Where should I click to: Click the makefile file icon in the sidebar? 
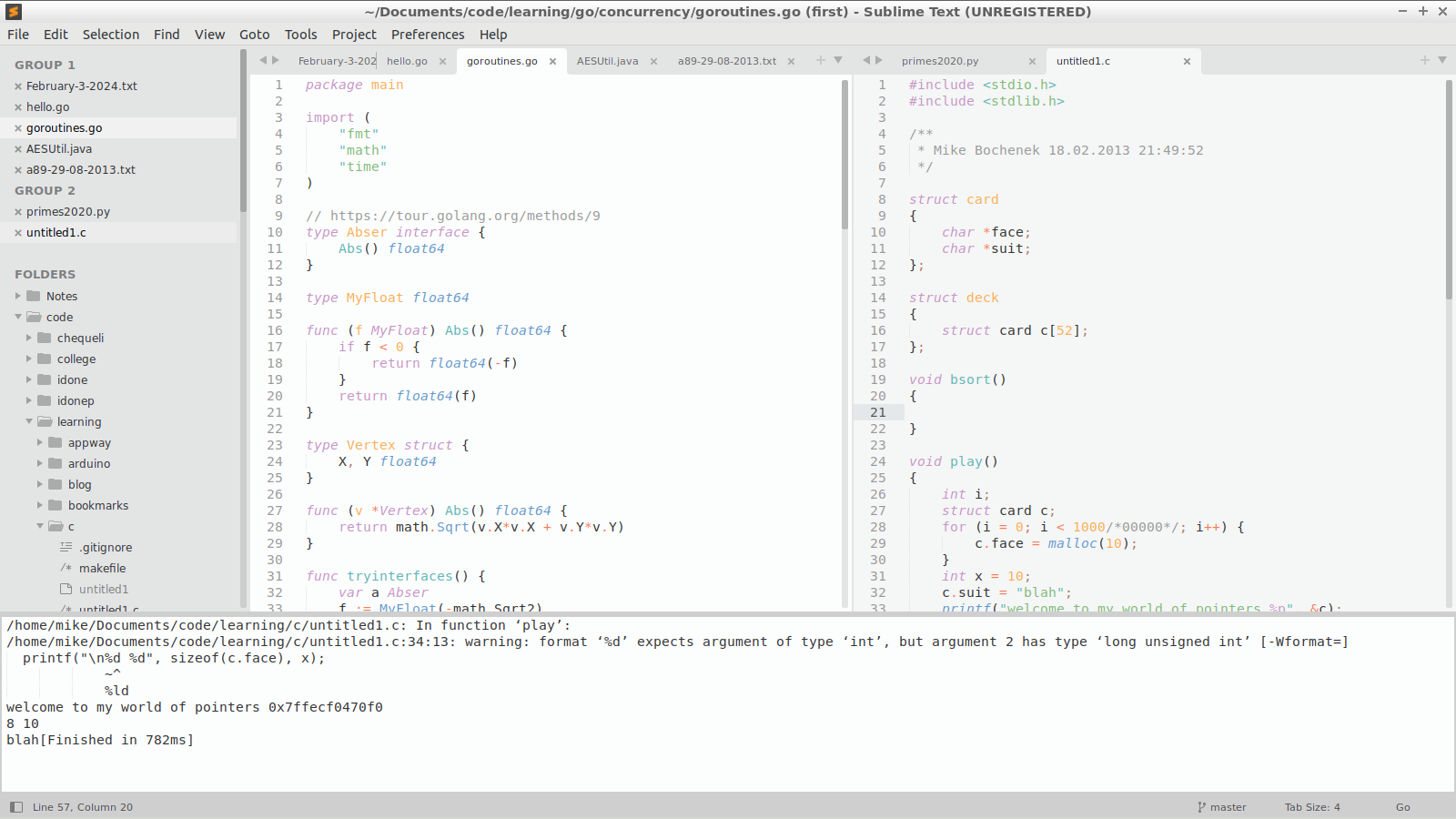(65, 568)
